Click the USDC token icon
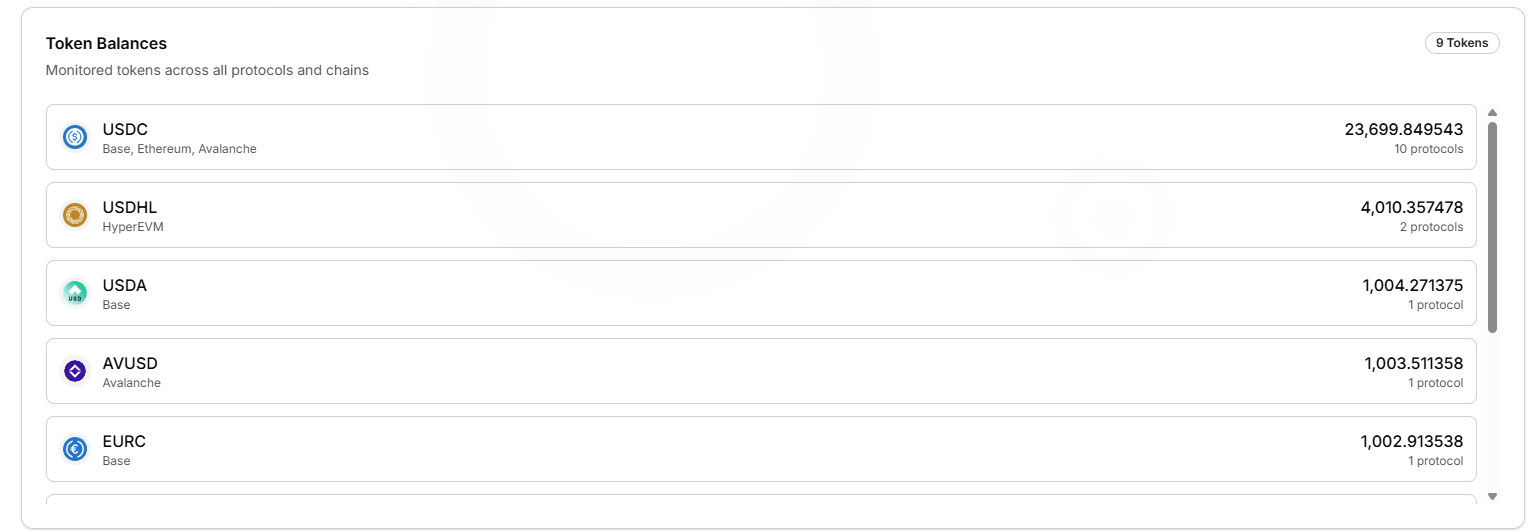The width and height of the screenshot is (1536, 531). pos(75,137)
